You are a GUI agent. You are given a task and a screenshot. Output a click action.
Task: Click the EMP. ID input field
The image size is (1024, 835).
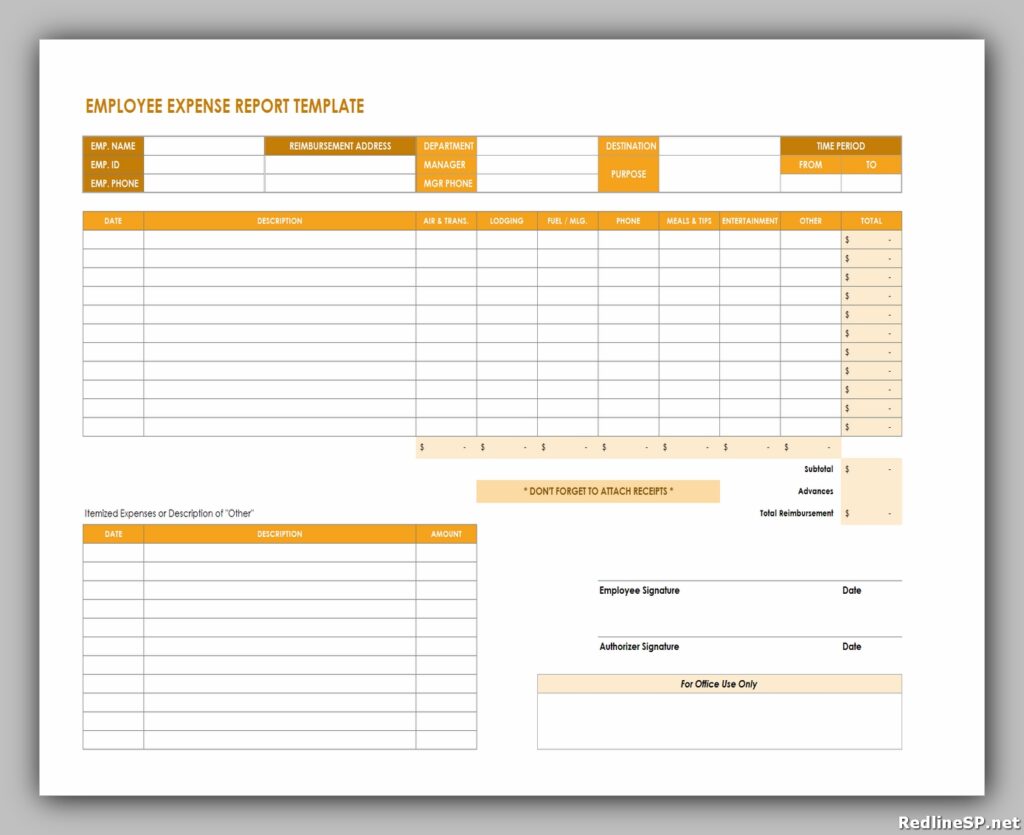tap(204, 165)
